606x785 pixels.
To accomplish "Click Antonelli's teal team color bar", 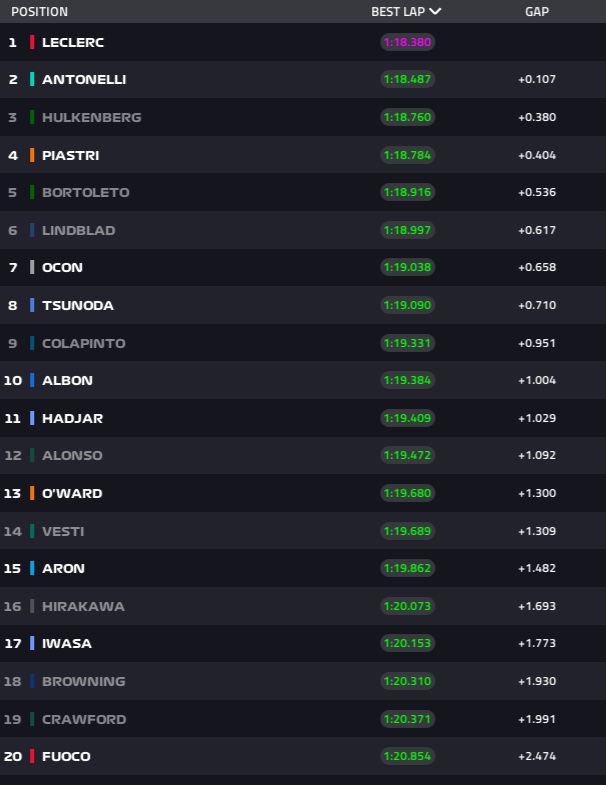I will [32, 79].
